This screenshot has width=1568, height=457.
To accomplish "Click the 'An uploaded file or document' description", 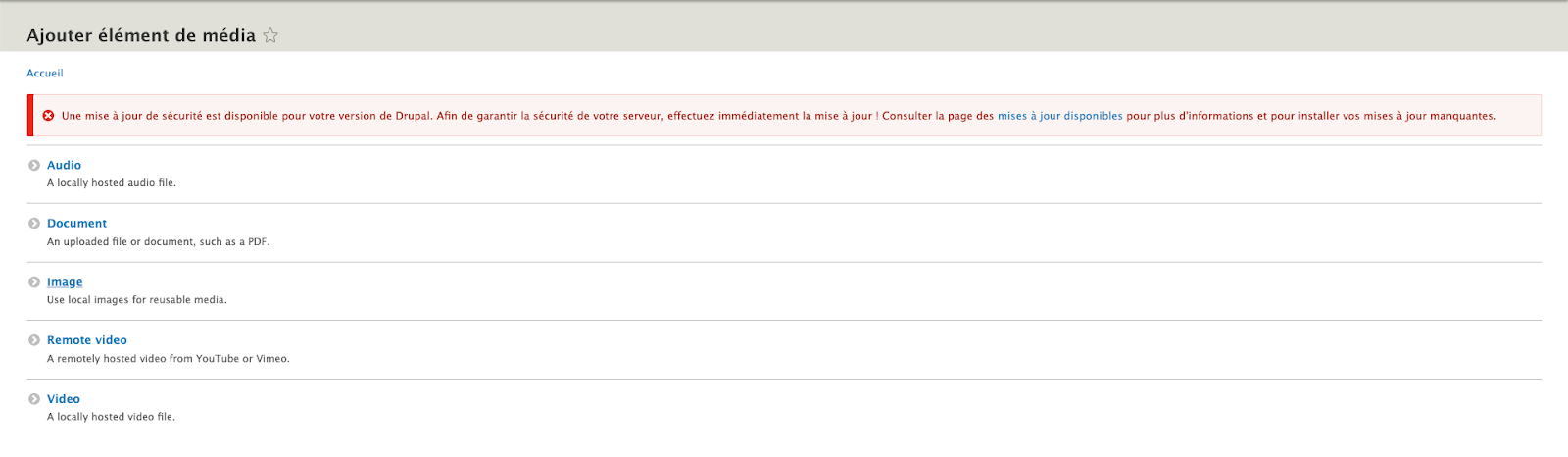I will click(158, 242).
